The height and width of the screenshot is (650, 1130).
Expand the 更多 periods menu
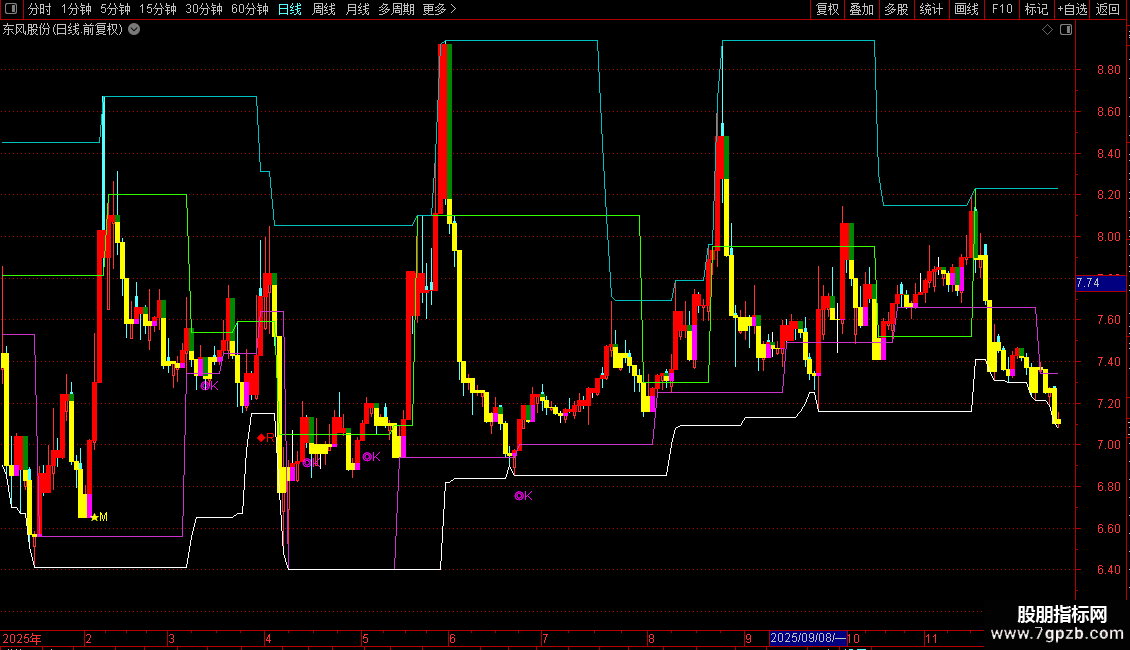(x=439, y=9)
